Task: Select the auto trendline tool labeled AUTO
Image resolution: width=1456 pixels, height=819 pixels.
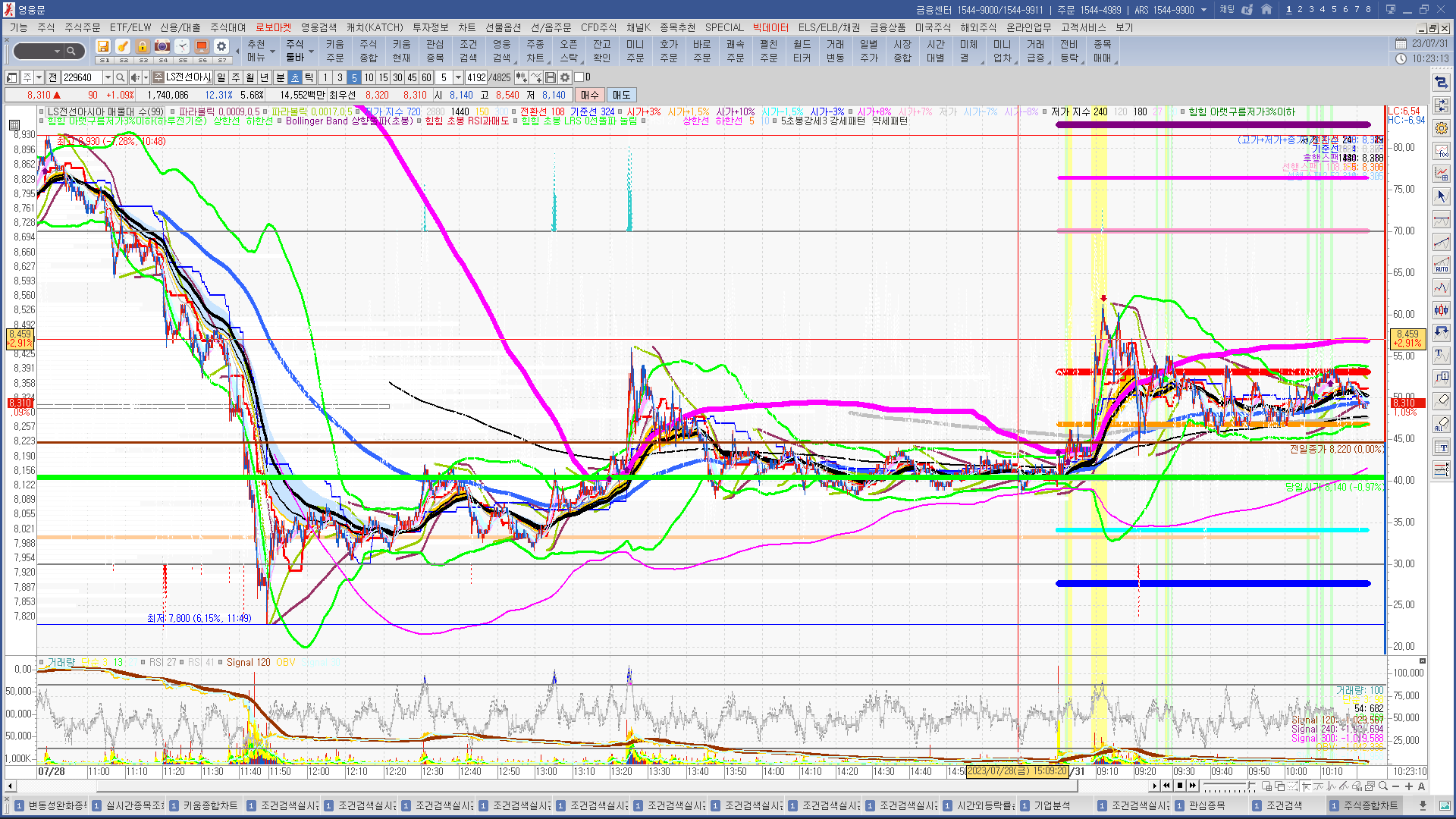Action: pyautogui.click(x=1442, y=265)
